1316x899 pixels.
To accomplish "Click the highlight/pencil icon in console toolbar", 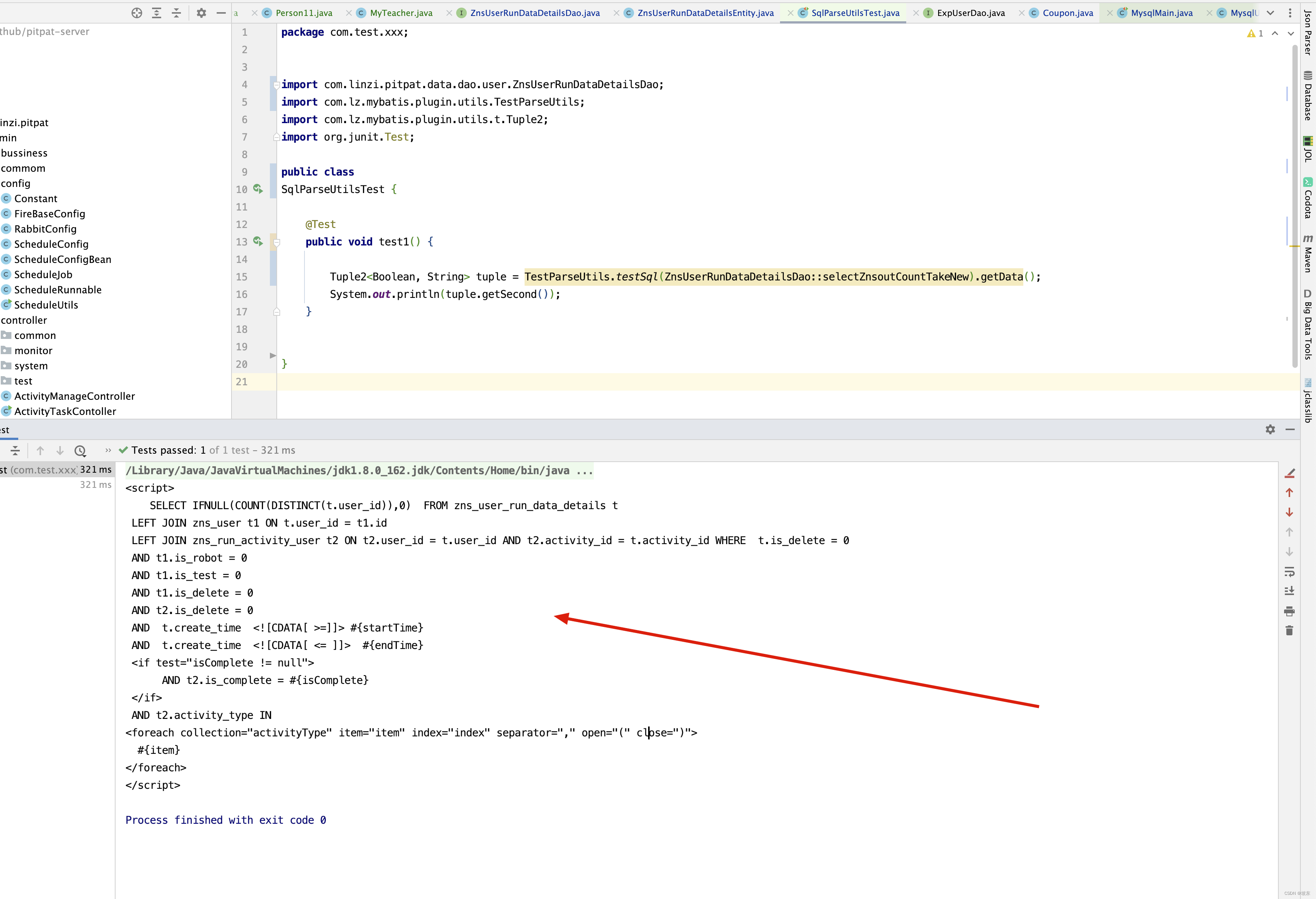I will click(1289, 473).
